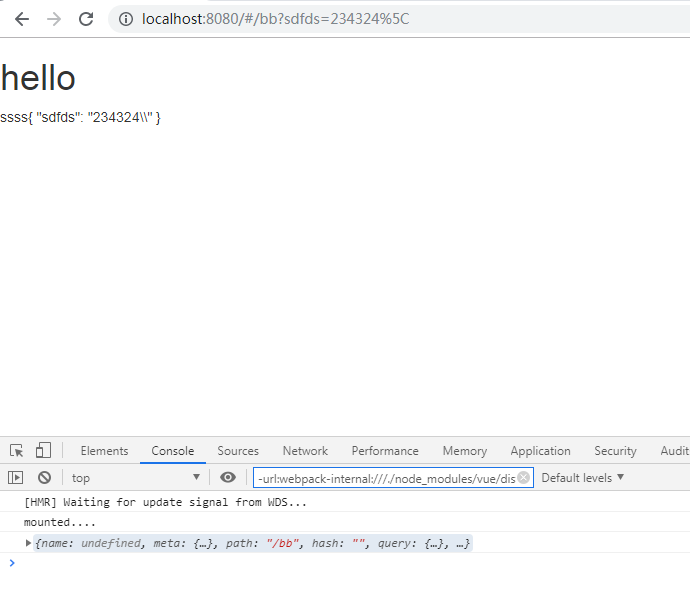Click the ssss query JSON text
This screenshot has width=690, height=589.
[81, 118]
